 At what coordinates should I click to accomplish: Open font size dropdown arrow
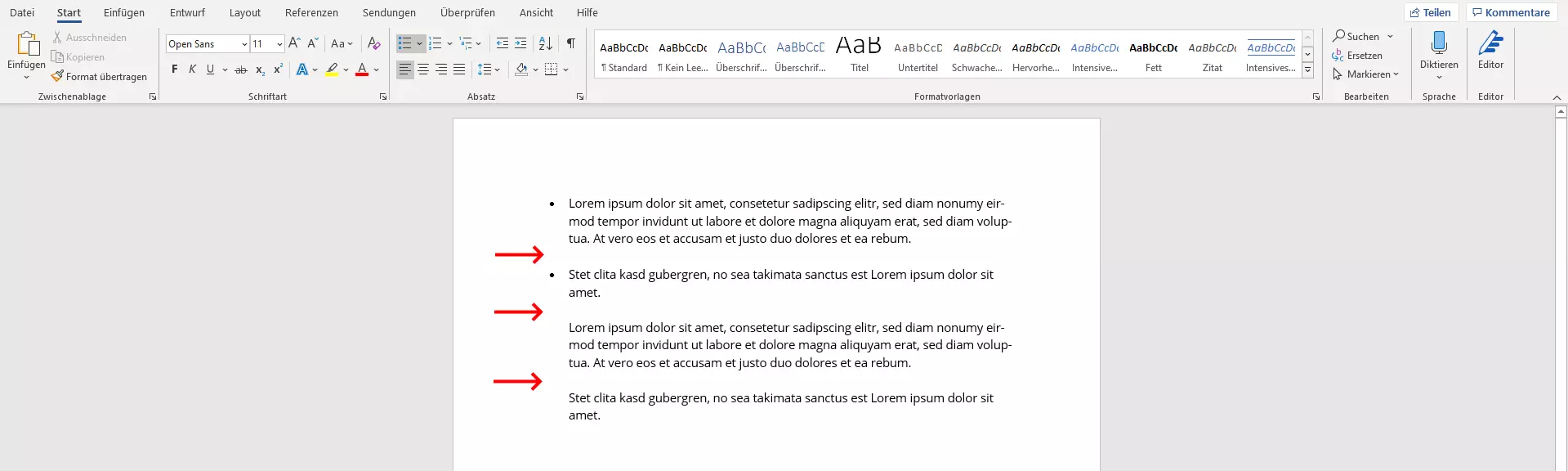click(279, 44)
